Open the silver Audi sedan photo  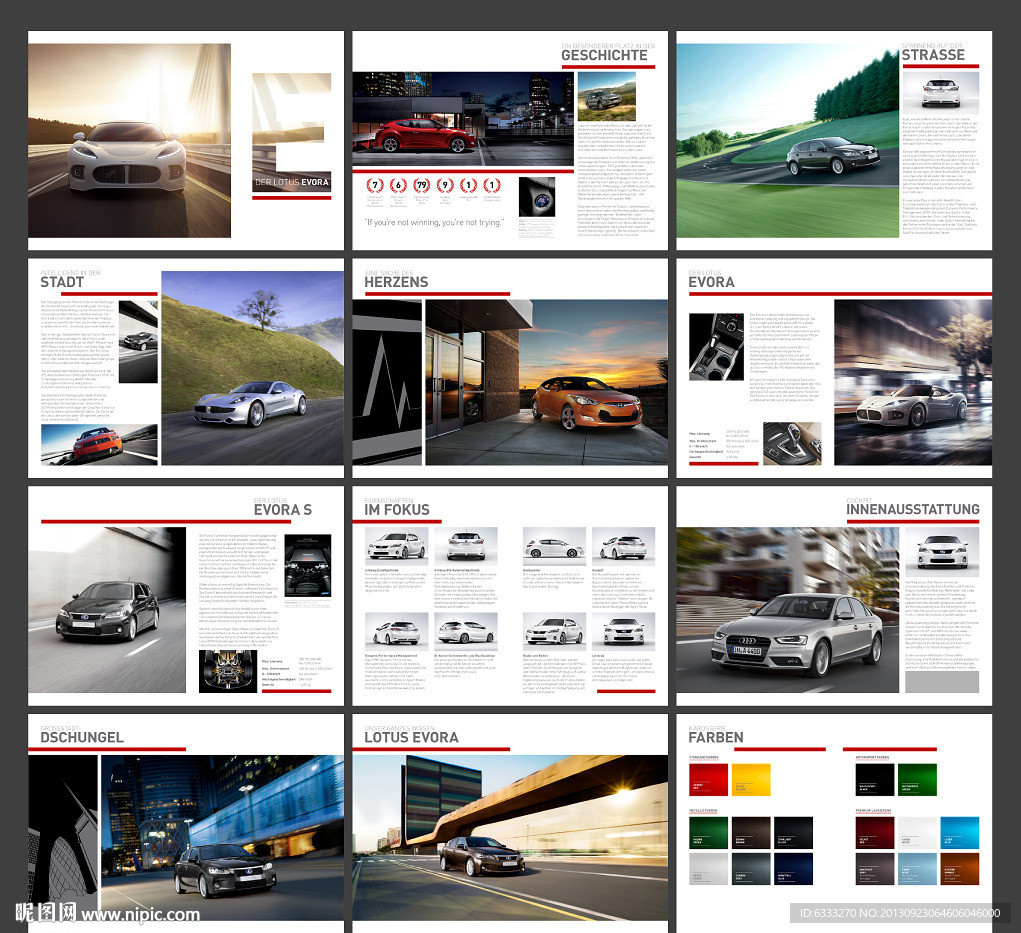[788, 610]
